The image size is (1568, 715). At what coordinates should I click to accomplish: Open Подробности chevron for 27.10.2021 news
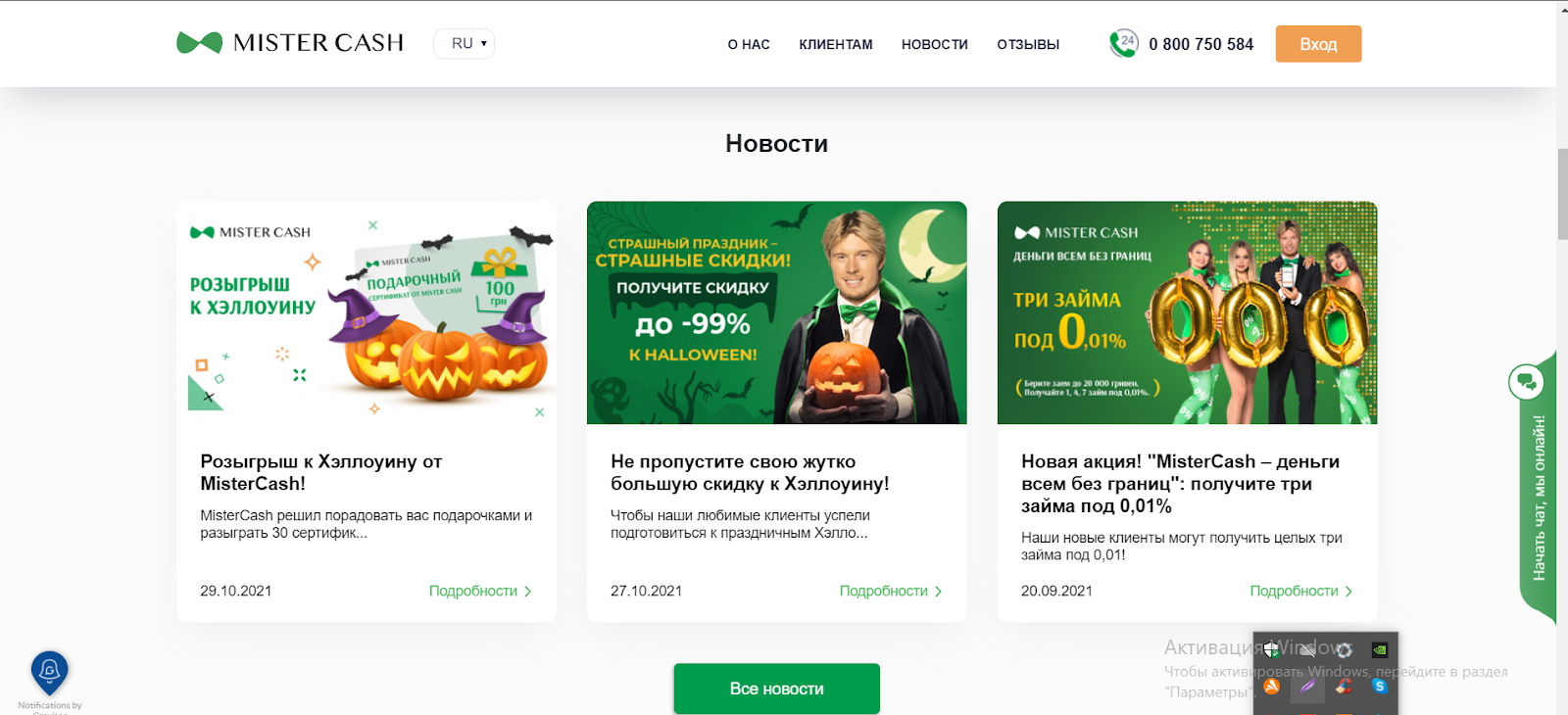click(891, 591)
